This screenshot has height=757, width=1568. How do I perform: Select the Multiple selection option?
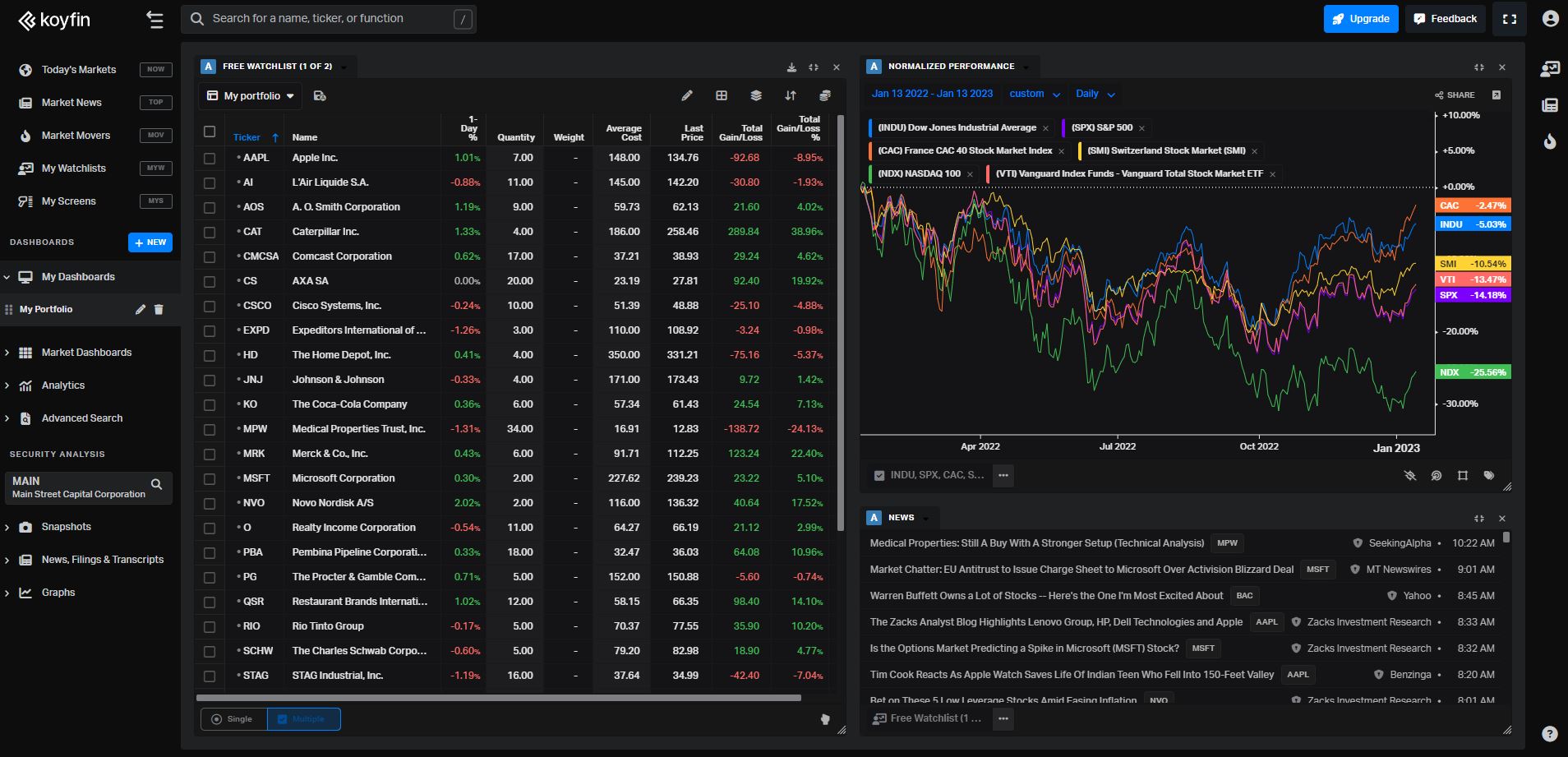[x=303, y=719]
